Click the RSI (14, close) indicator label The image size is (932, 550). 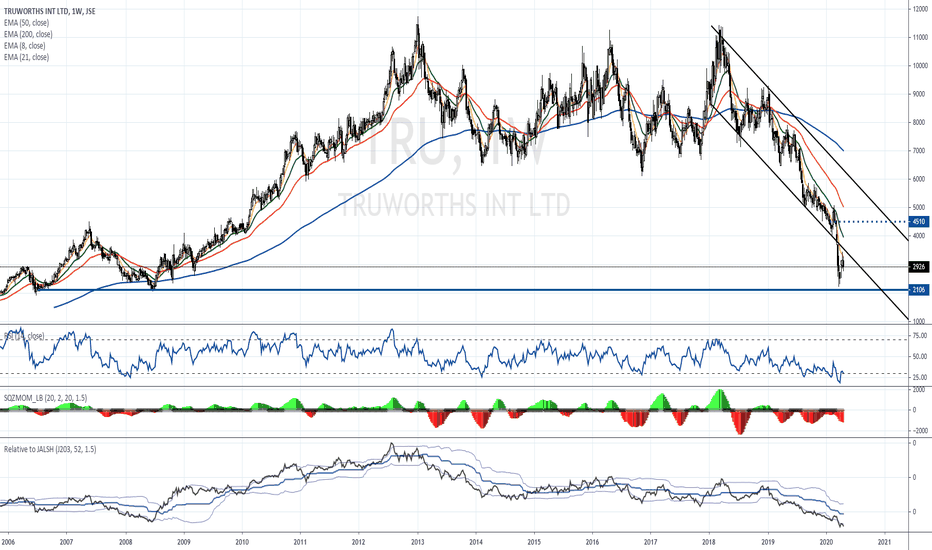[24, 336]
